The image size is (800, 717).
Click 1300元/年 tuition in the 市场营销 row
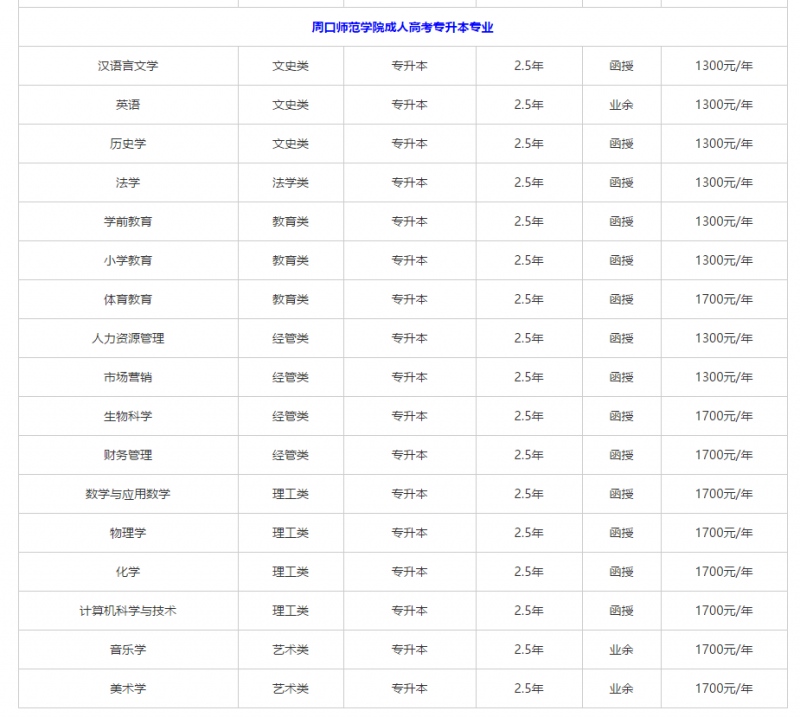[724, 377]
